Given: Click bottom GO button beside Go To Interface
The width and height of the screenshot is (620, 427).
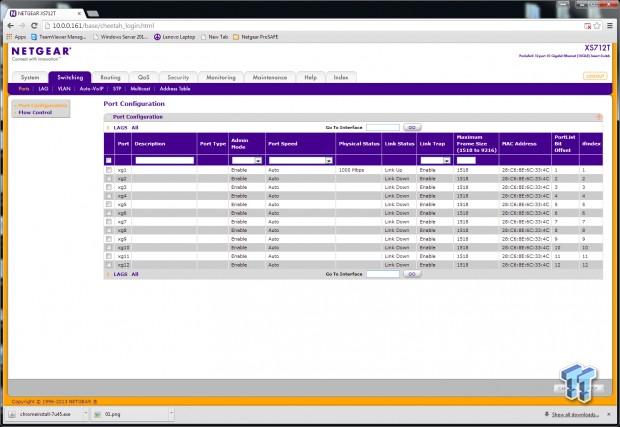Looking at the screenshot, I should 412,274.
